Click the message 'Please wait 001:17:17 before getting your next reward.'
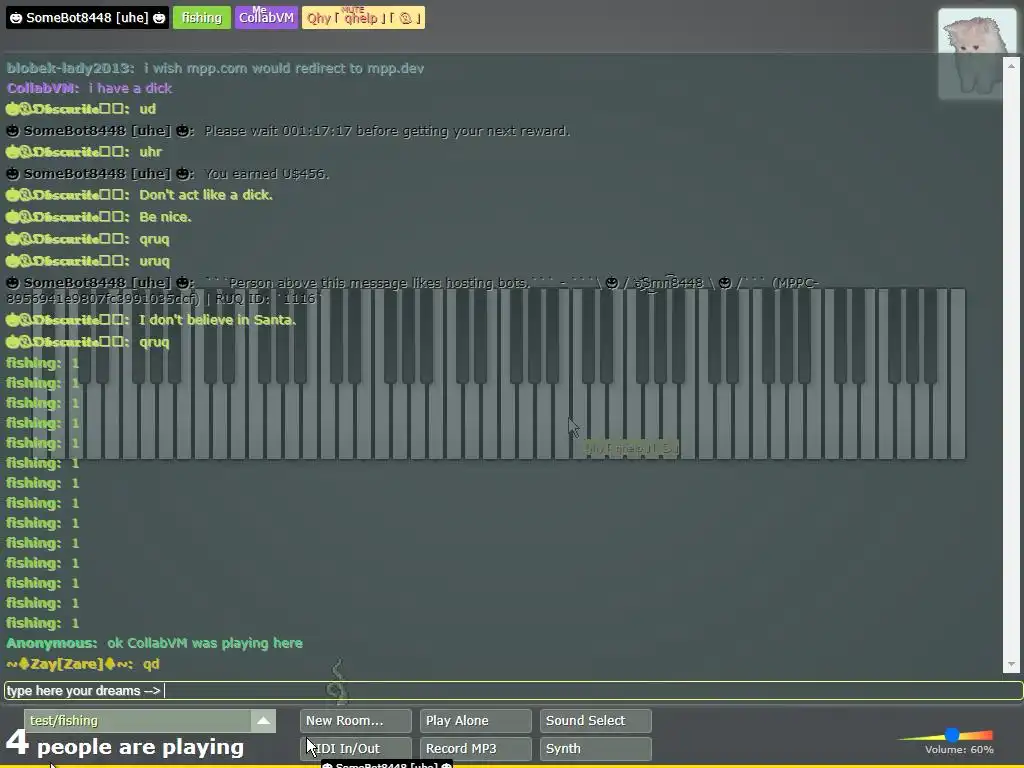1024x768 pixels. 387,131
